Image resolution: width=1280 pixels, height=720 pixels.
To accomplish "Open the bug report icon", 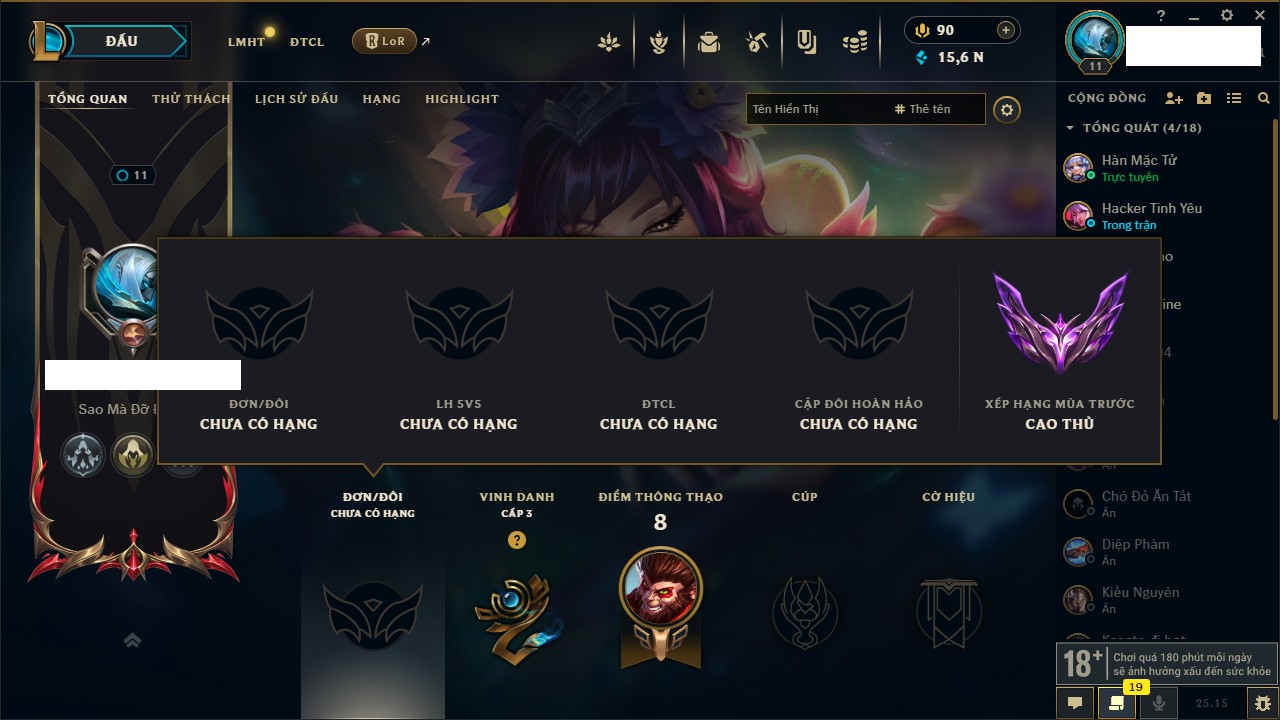I will pyautogui.click(x=1262, y=703).
